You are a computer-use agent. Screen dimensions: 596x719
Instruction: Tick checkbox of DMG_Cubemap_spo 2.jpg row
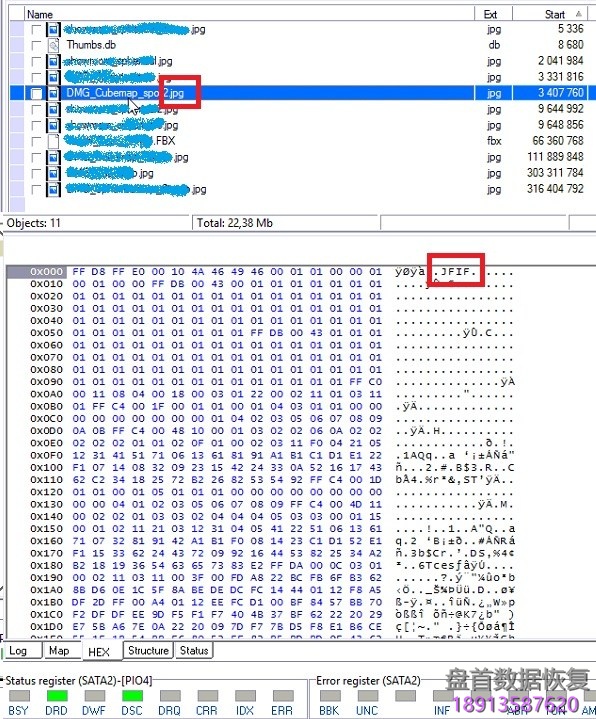36,94
